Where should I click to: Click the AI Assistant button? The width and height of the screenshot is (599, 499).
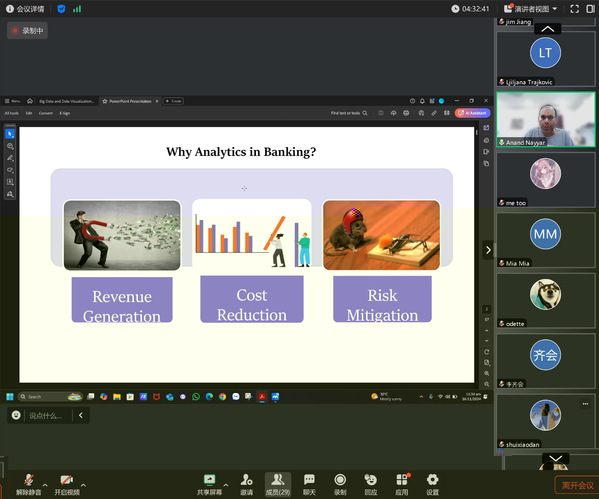[x=473, y=113]
